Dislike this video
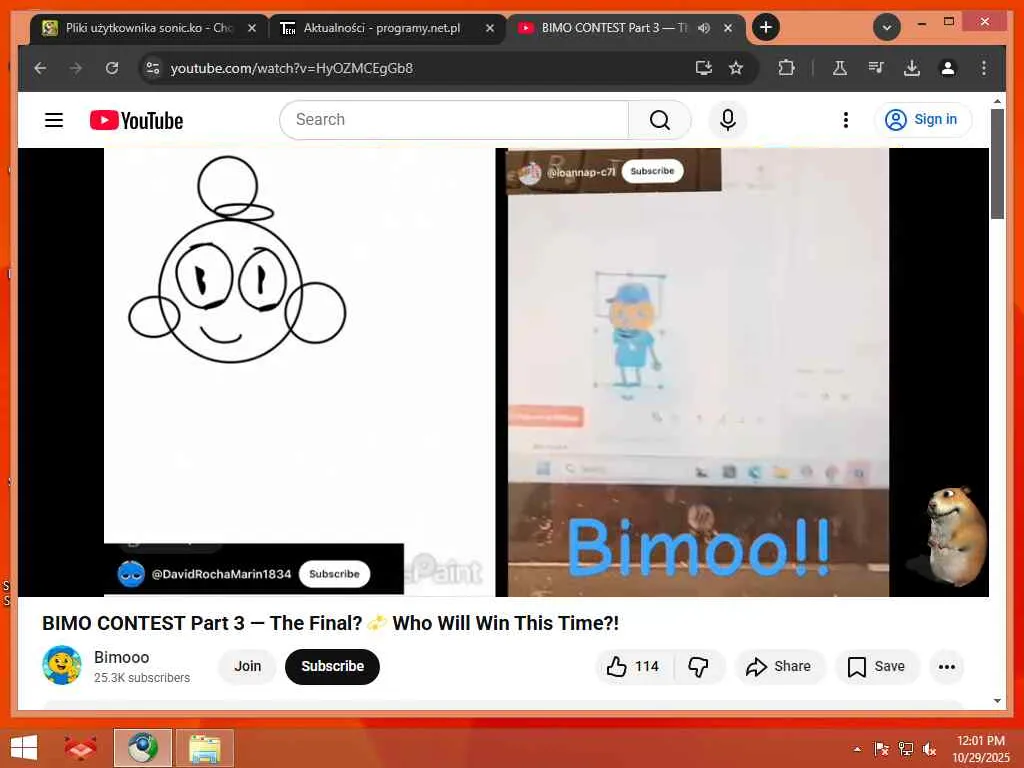The image size is (1024, 768). pos(699,666)
